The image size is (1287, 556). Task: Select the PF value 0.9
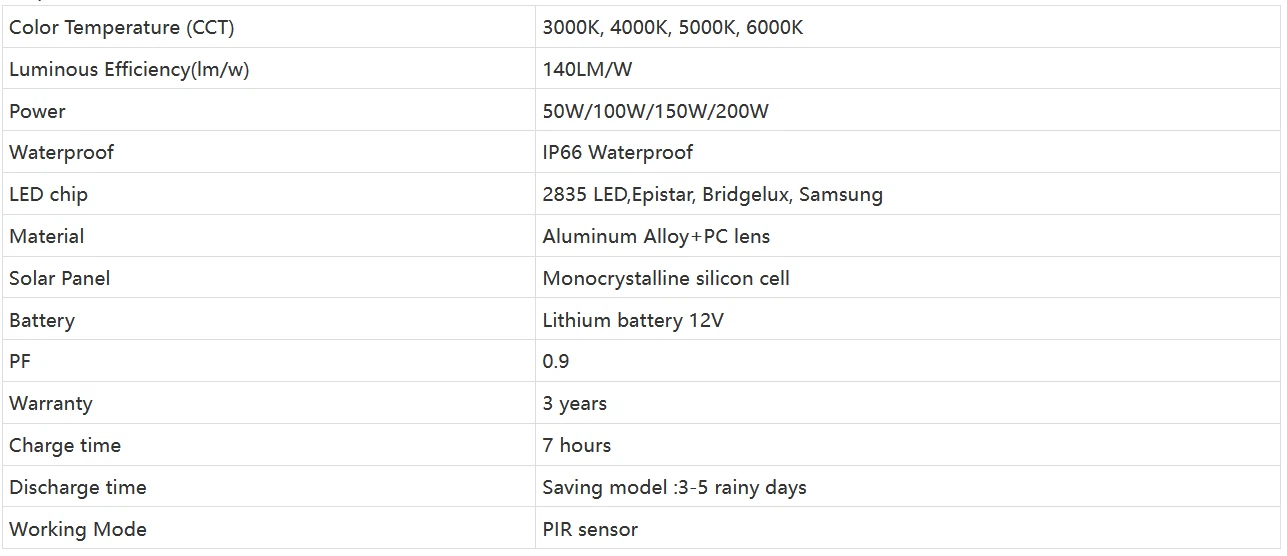pyautogui.click(x=556, y=362)
